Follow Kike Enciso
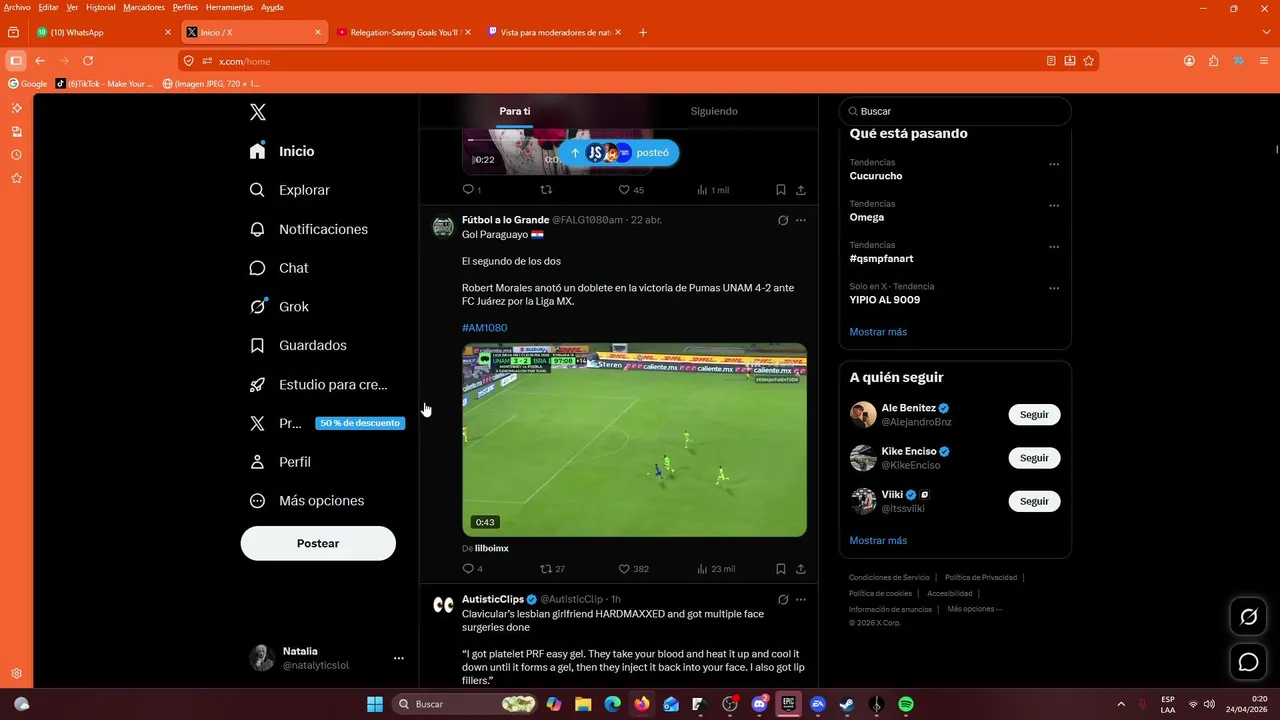This screenshot has height=720, width=1280. 1034,458
